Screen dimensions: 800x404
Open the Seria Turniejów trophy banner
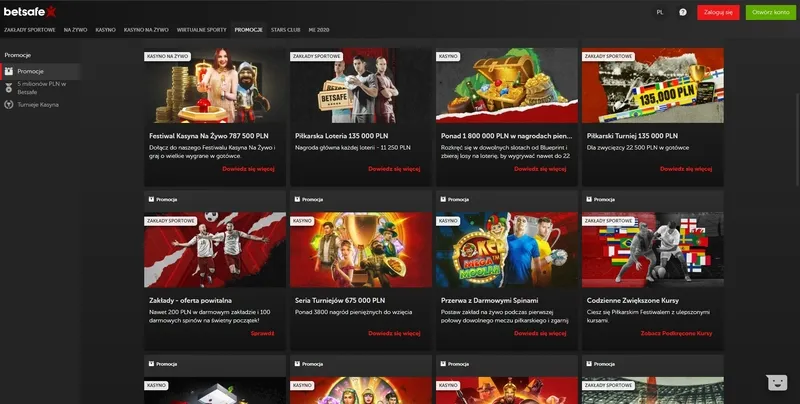click(361, 250)
